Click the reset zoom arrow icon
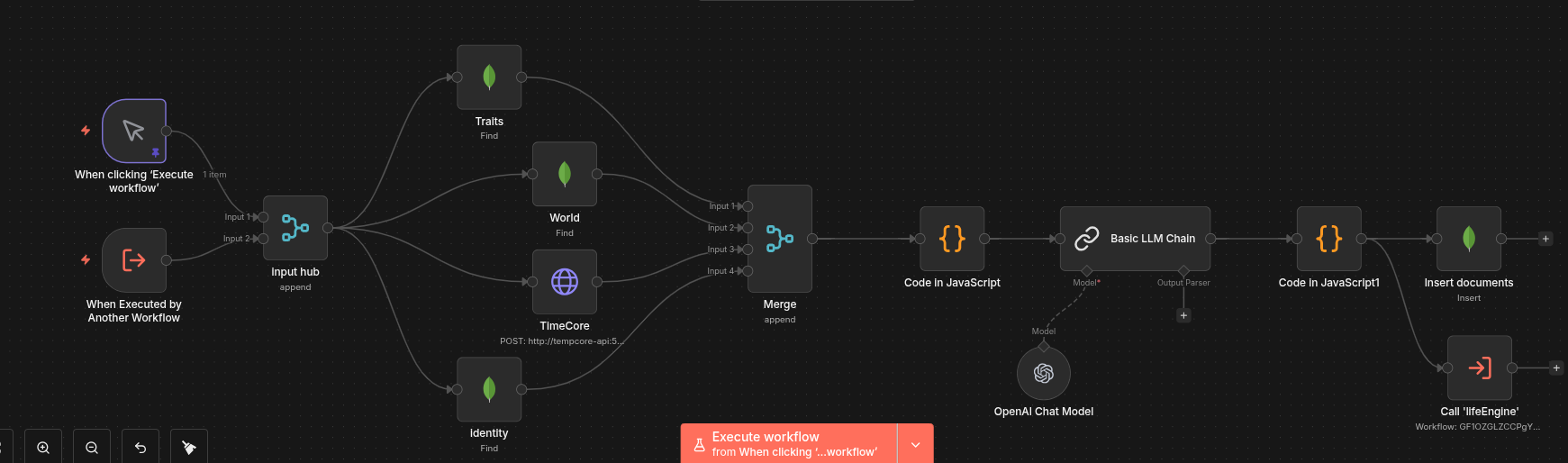The image size is (1568, 463). pos(140,447)
